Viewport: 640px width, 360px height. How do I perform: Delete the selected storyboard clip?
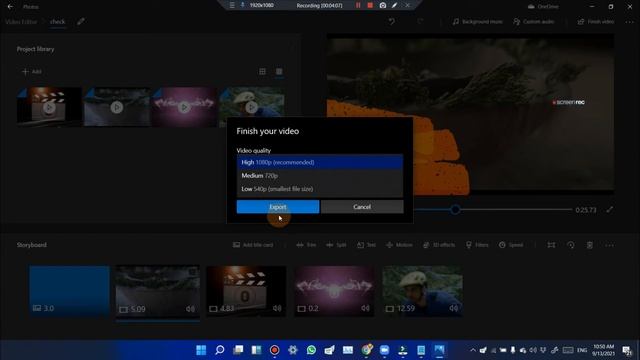coord(590,245)
